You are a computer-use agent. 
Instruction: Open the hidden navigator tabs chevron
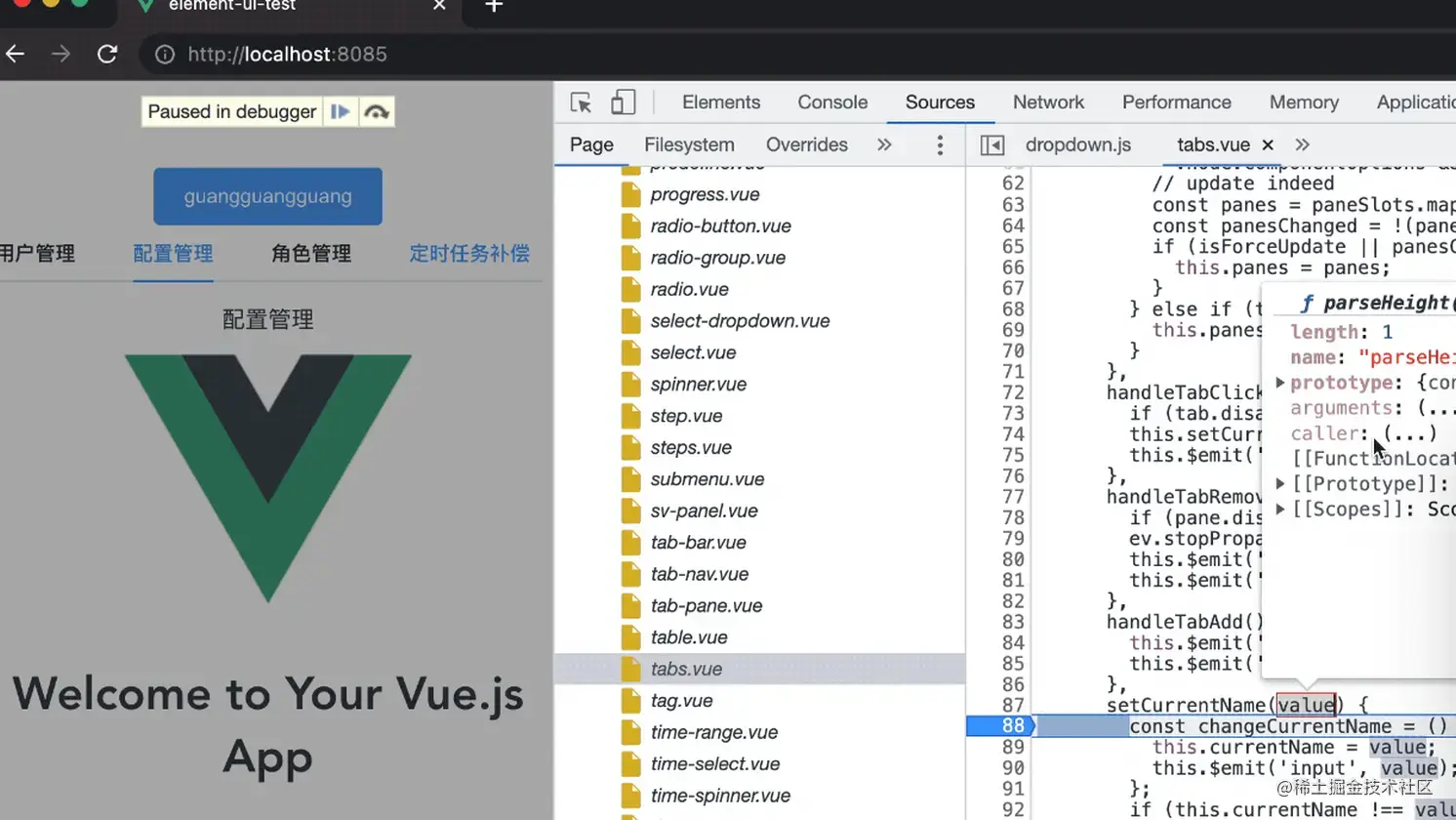[x=884, y=143]
